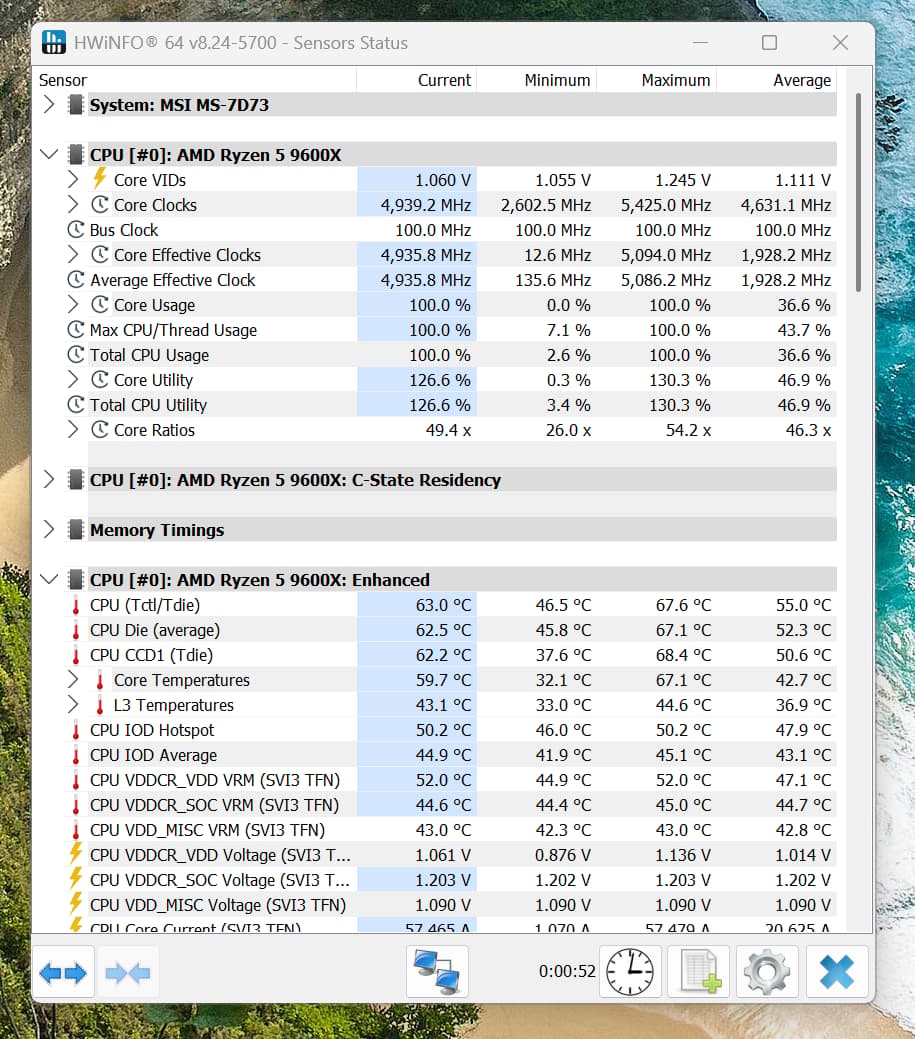Select CPU VDDCR_SOC VRM (SVI3 TFN) row
This screenshot has height=1039, width=915.
point(451,805)
